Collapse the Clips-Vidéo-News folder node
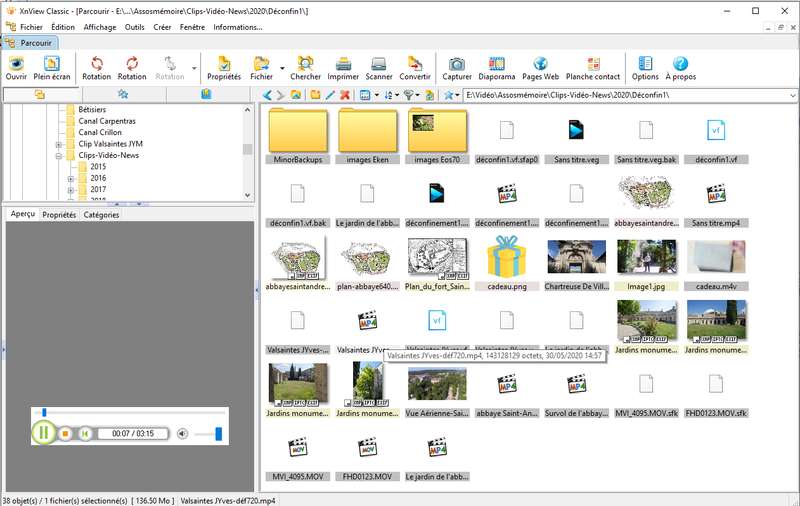 click(59, 156)
